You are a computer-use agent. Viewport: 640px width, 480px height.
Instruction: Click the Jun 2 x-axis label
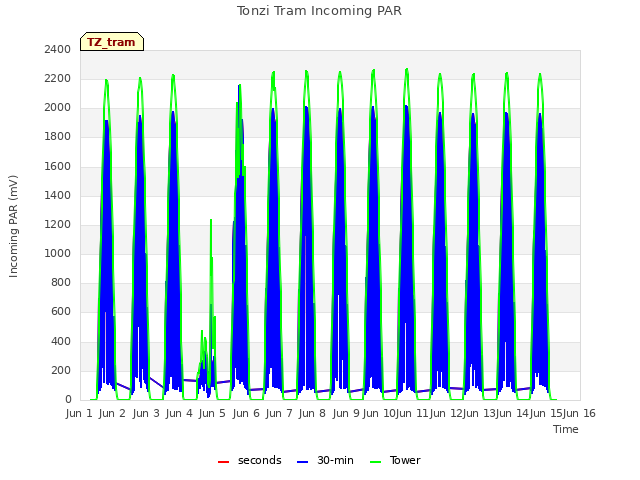(112, 413)
